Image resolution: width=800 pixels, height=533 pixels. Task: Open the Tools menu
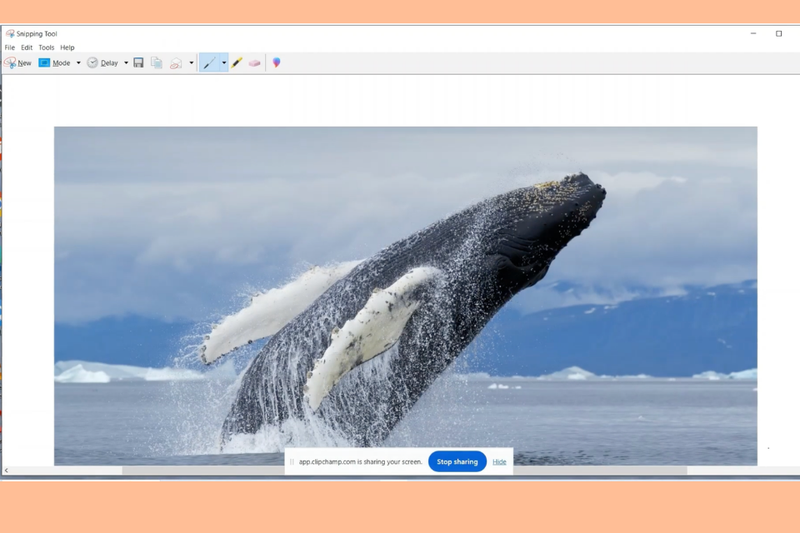(46, 47)
